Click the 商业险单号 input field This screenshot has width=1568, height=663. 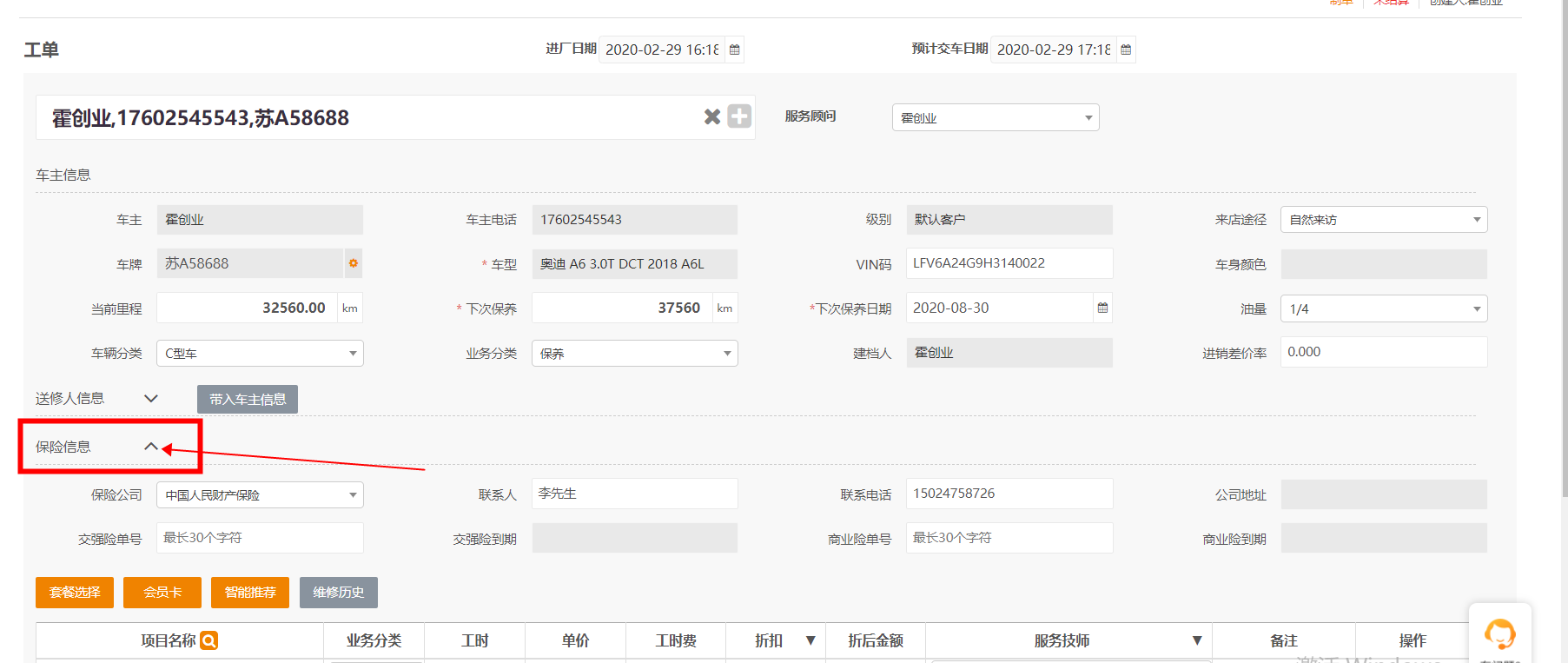1009,538
